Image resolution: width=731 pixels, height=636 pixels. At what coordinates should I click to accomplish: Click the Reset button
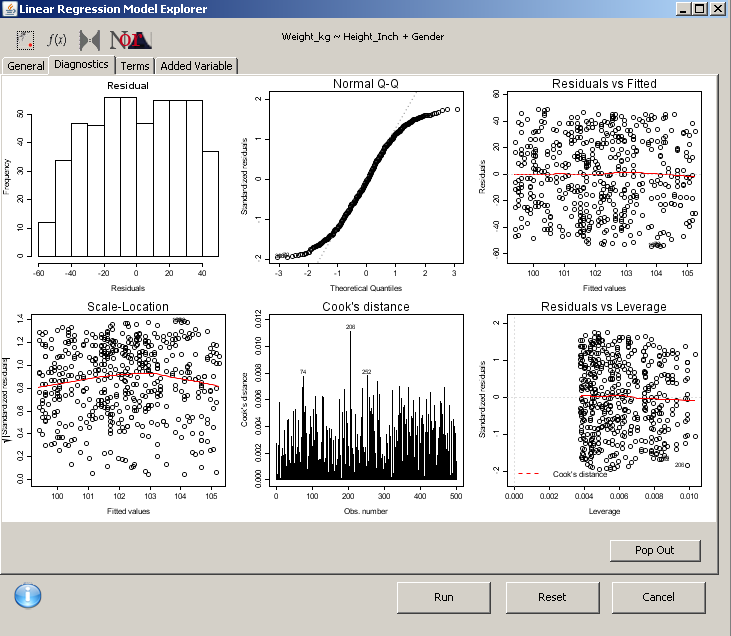[551, 597]
